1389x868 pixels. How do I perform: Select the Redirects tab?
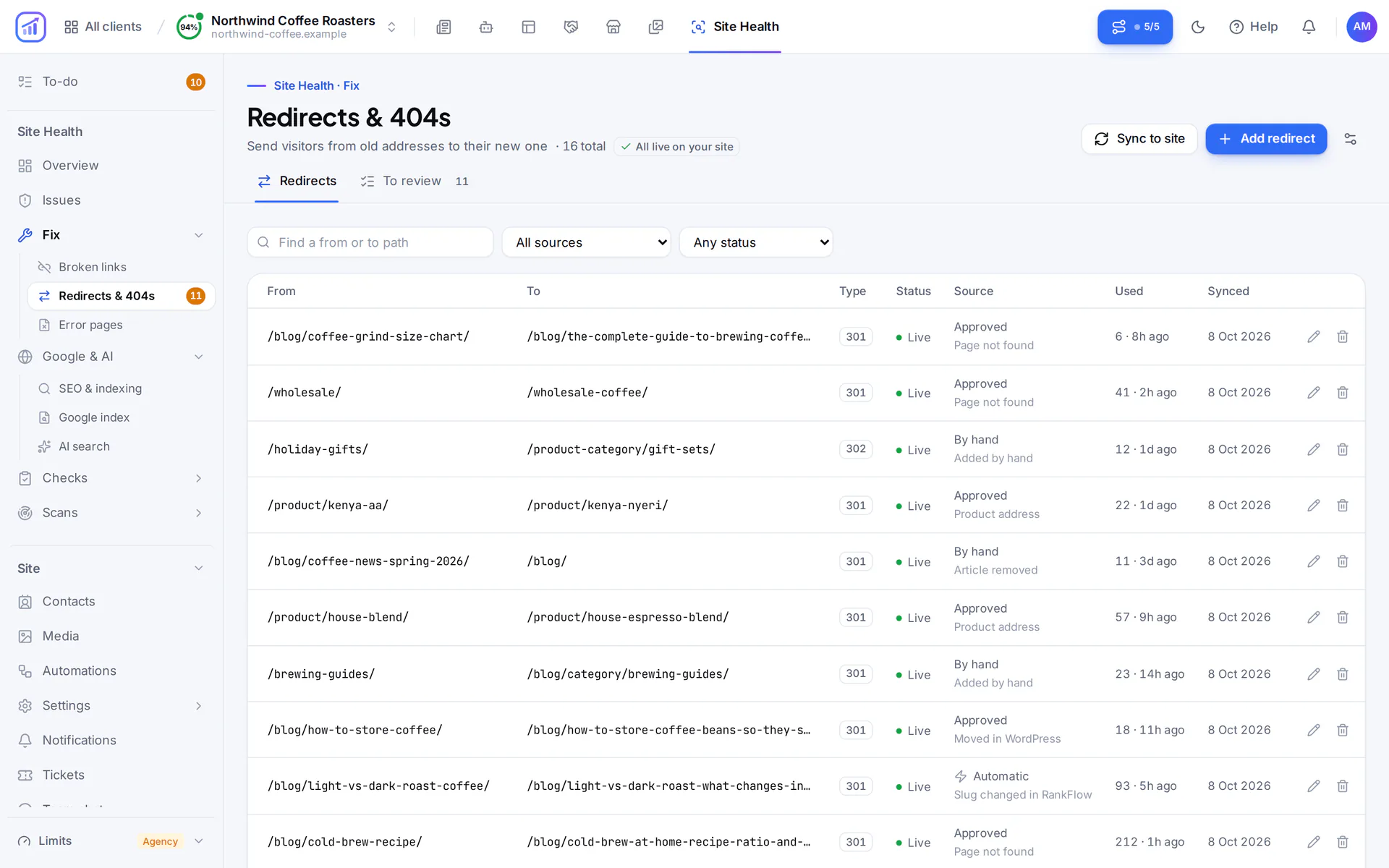pyautogui.click(x=297, y=182)
